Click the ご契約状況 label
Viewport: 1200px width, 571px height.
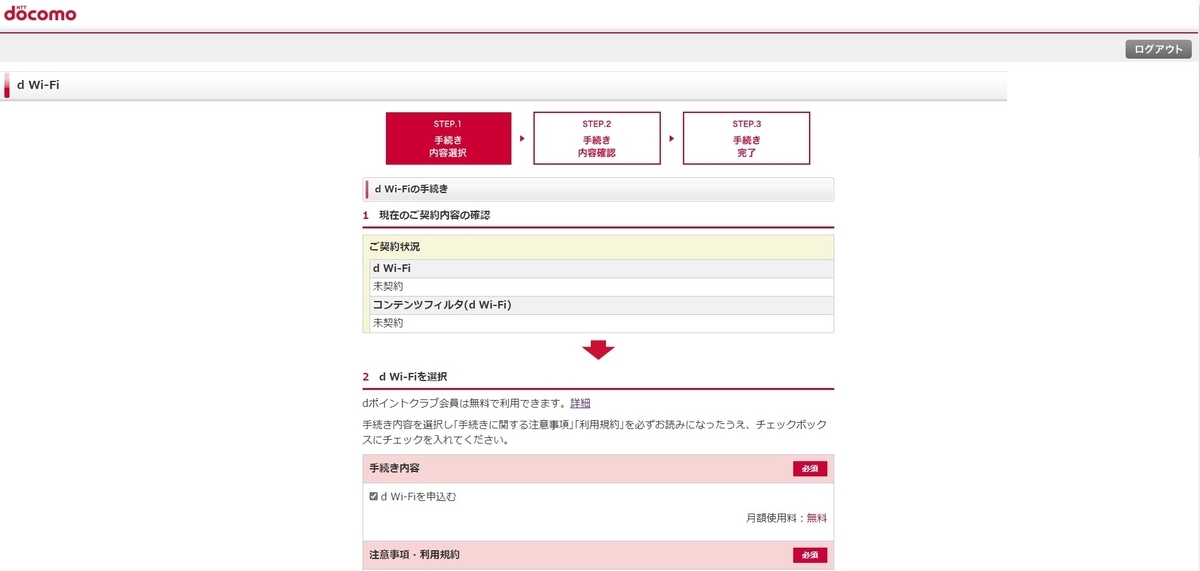pyautogui.click(x=394, y=246)
